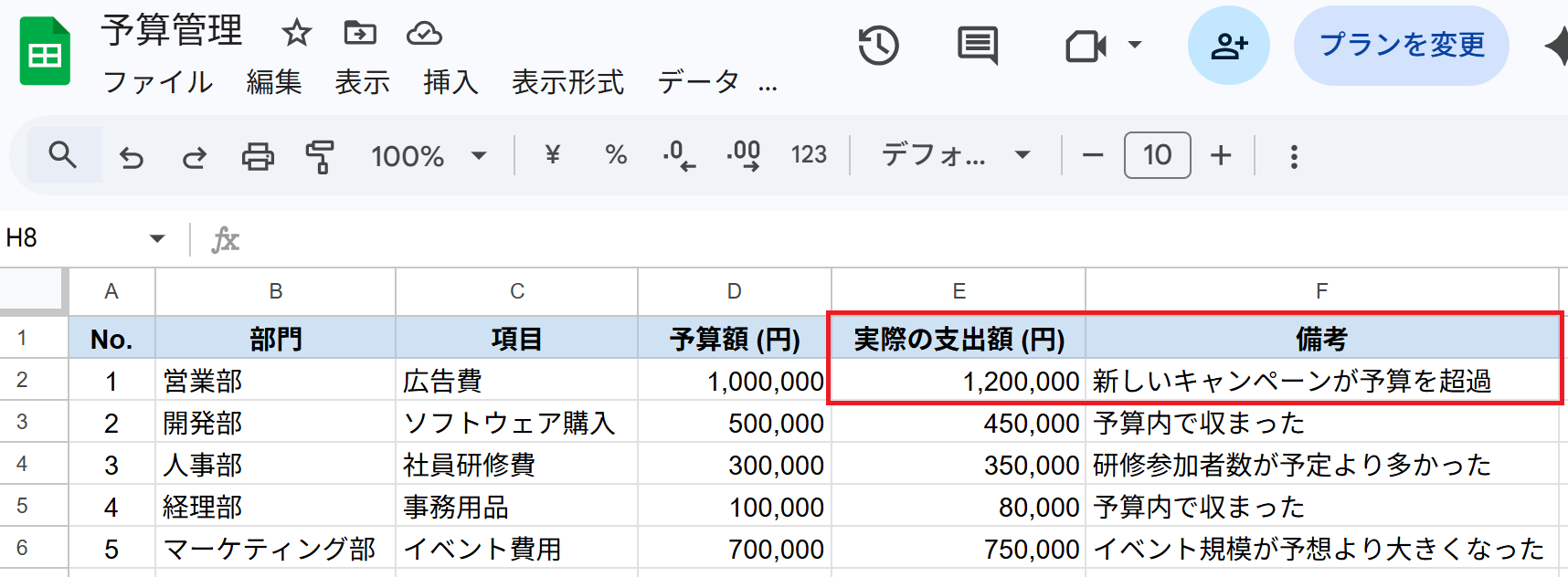
Task: Open the three-dot more toolbar options
Action: point(1294,157)
